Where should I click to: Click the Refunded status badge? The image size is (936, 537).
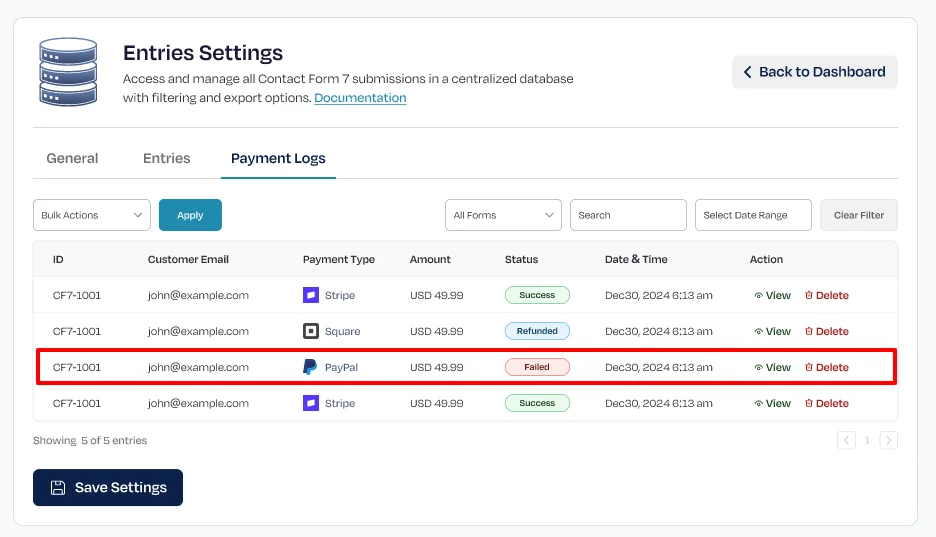click(x=537, y=331)
